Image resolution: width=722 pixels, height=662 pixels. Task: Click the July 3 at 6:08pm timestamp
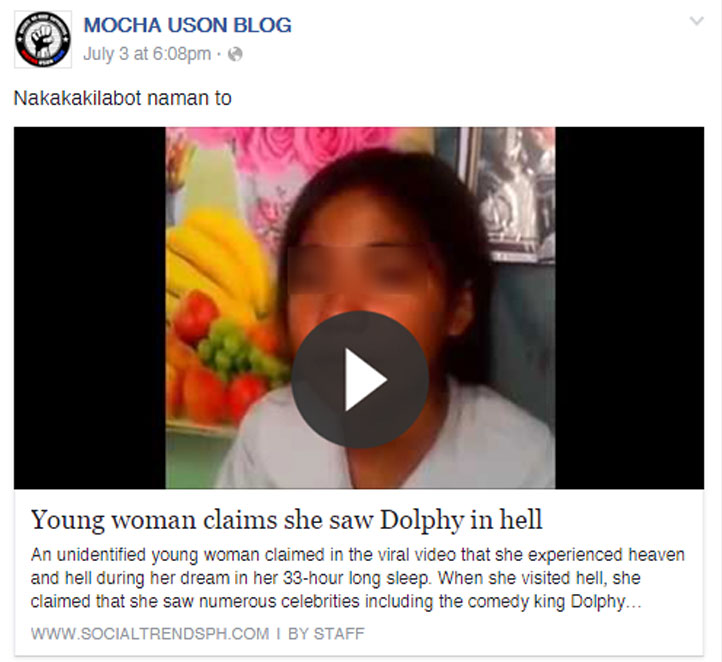(x=147, y=54)
